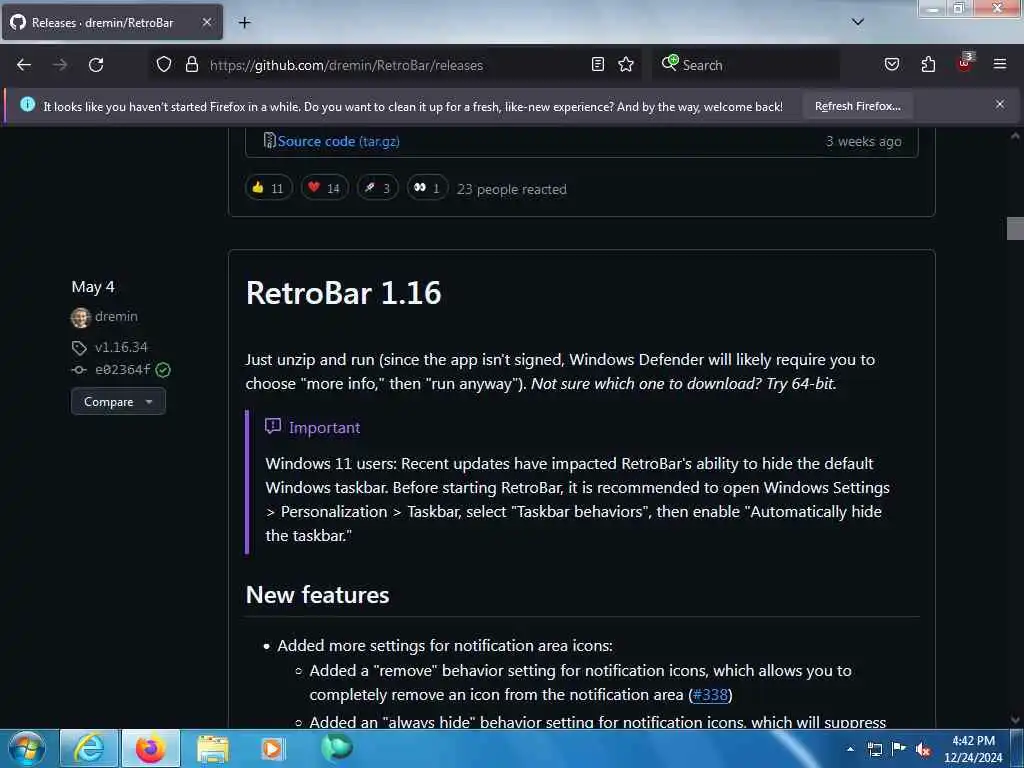Toggle the rocket reaction with 3
Screen dimensions: 1024x768
[x=377, y=188]
